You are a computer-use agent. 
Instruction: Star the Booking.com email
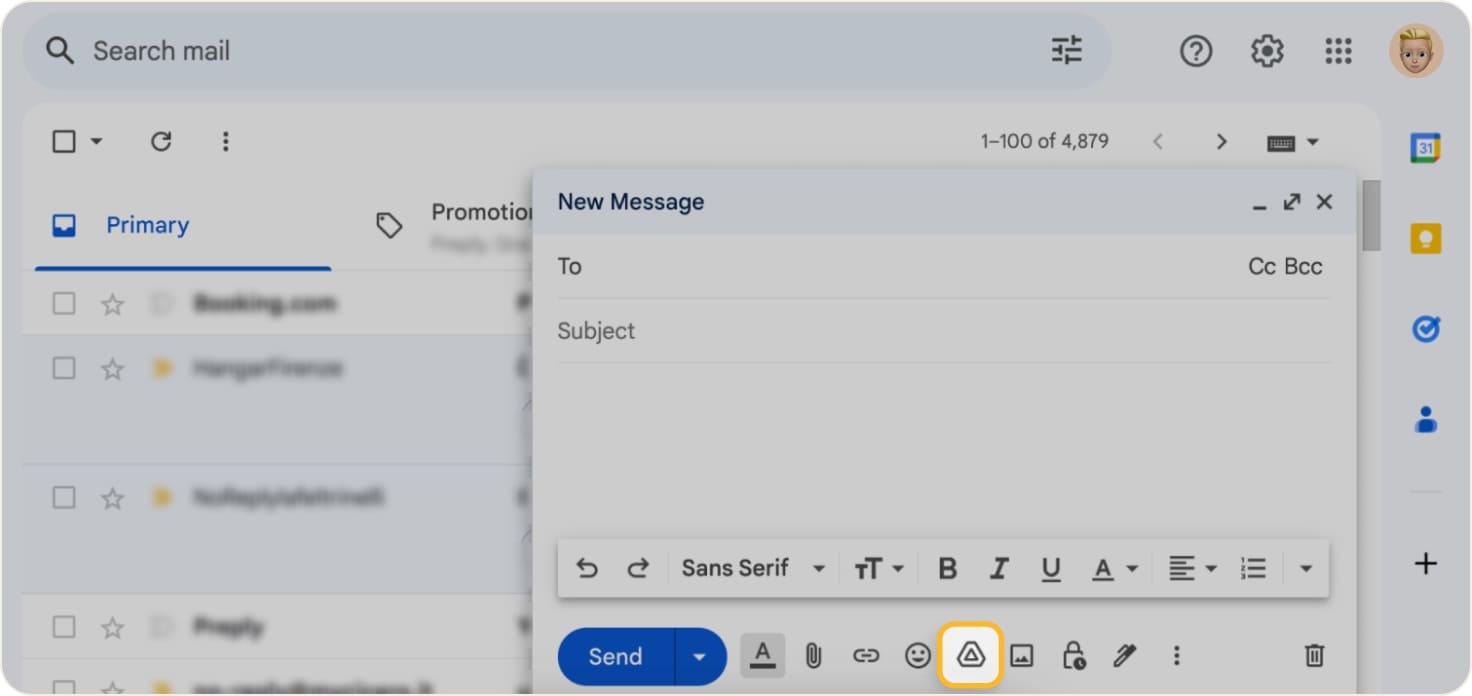click(112, 303)
